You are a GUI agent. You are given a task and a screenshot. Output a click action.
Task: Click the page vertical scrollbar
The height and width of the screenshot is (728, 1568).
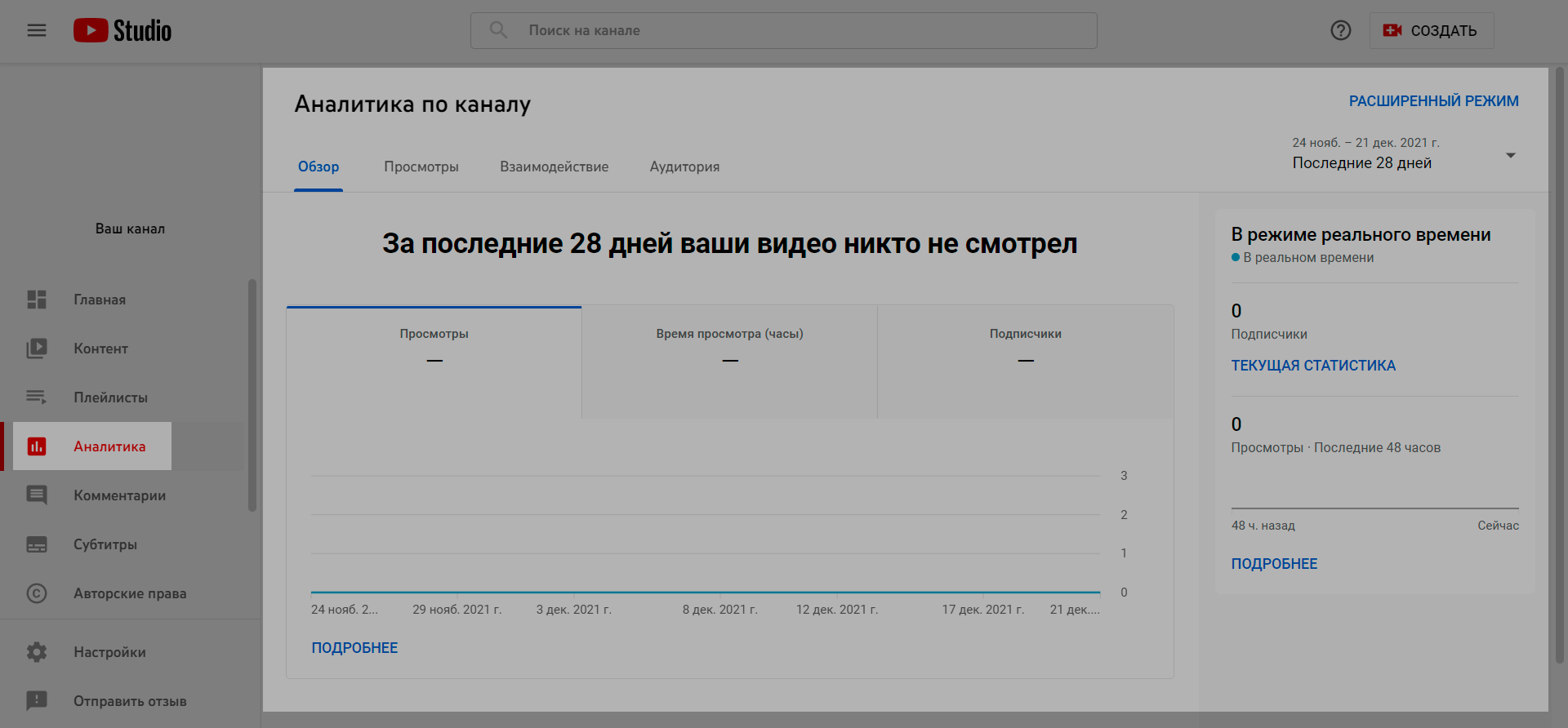click(x=1559, y=365)
